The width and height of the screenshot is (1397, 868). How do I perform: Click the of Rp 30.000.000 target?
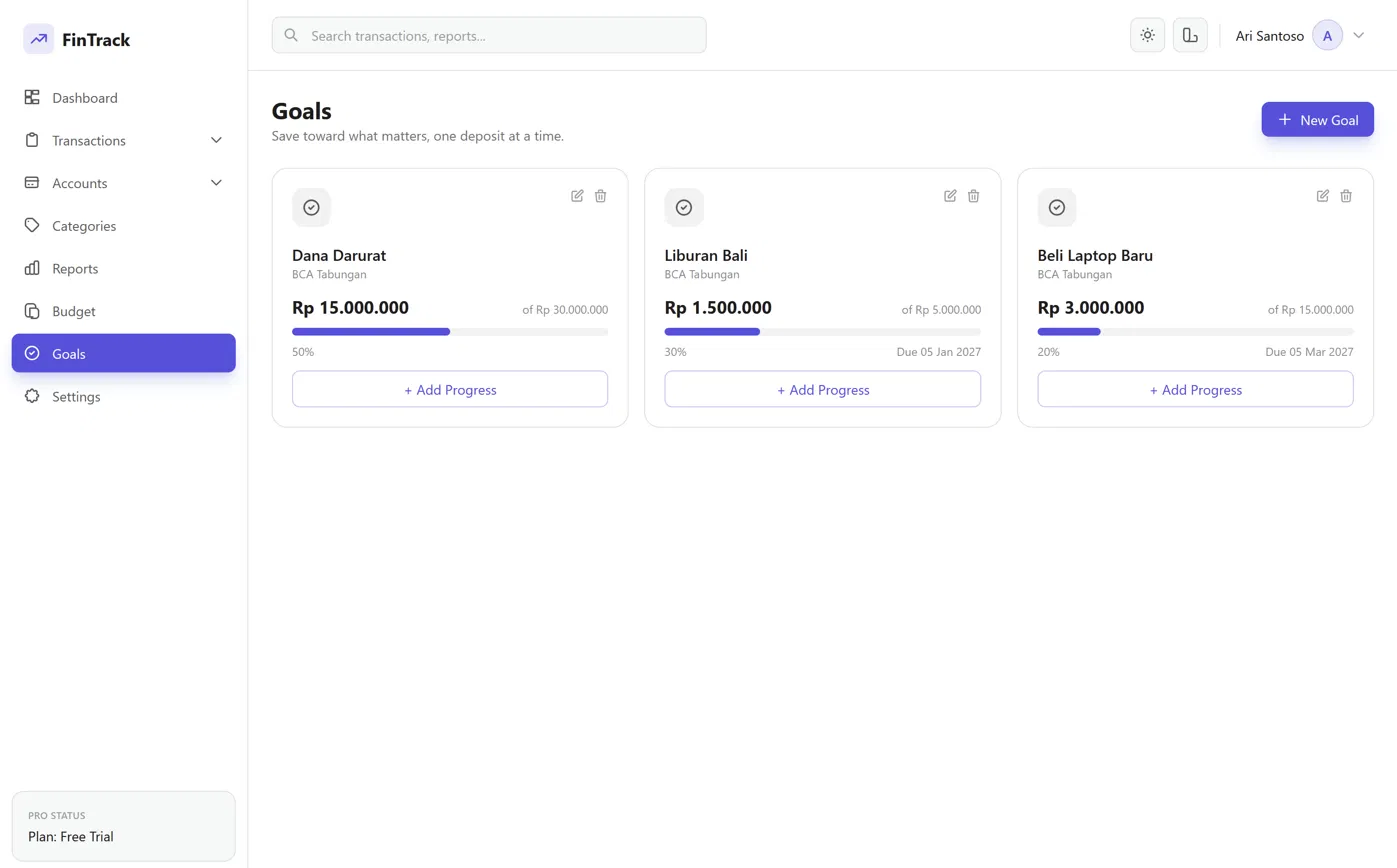pos(565,310)
